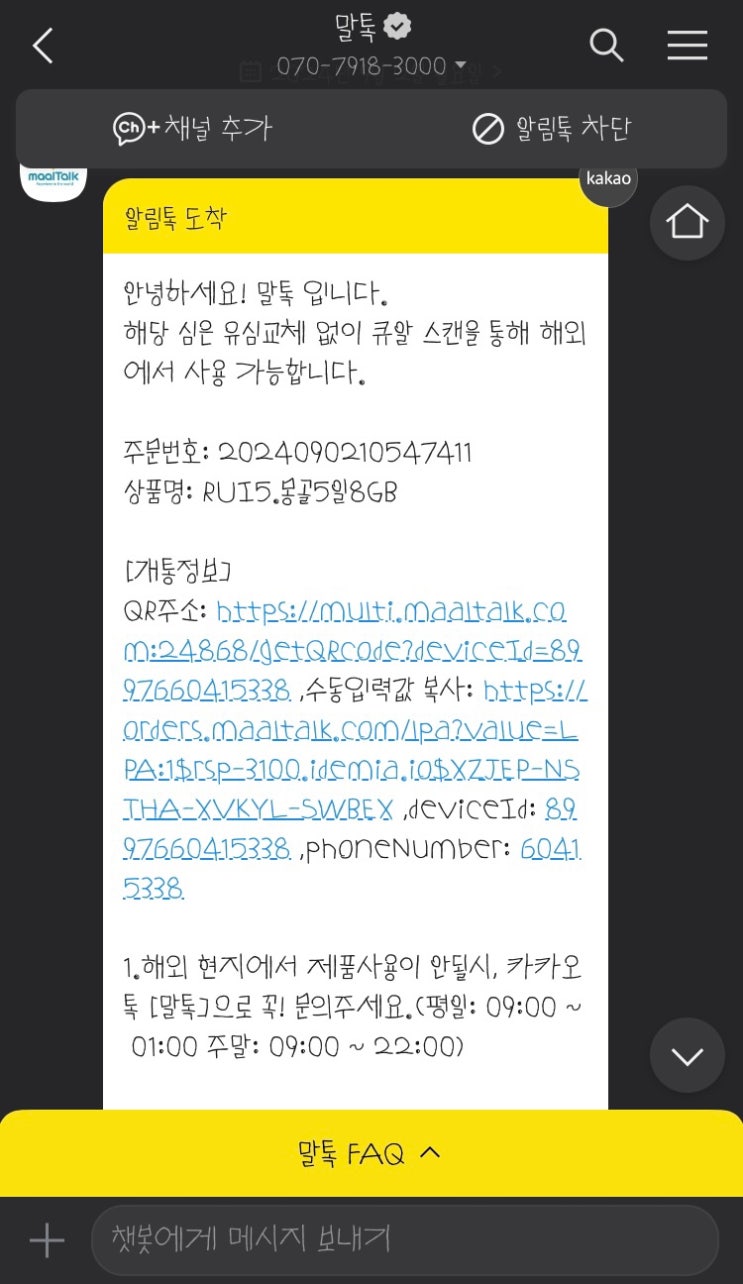743x1284 pixels.
Task: Tap the back arrow icon
Action: (x=42, y=46)
